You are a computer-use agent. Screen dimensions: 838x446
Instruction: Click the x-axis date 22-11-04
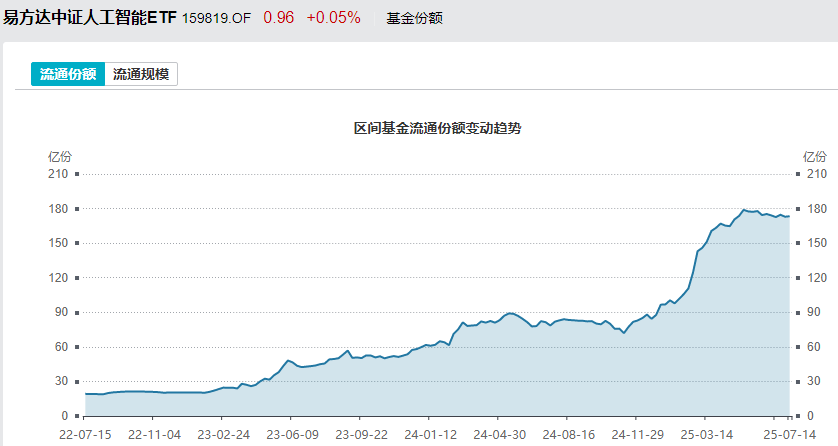tap(154, 435)
